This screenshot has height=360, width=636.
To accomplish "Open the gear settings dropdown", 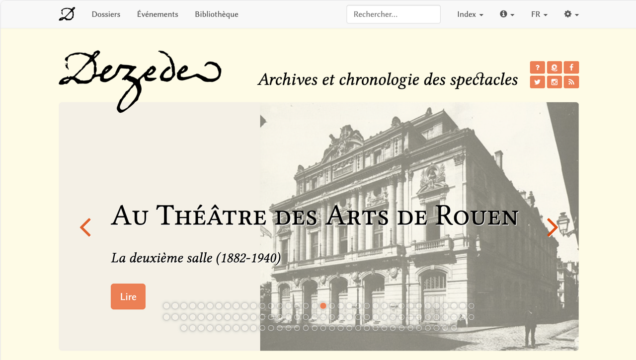I will 571,14.
